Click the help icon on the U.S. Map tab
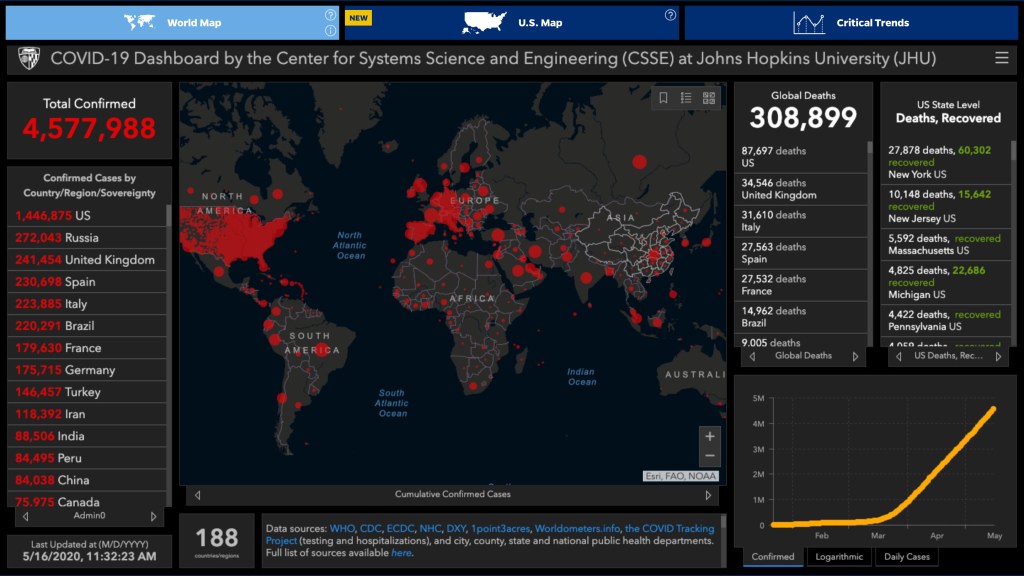 670,15
